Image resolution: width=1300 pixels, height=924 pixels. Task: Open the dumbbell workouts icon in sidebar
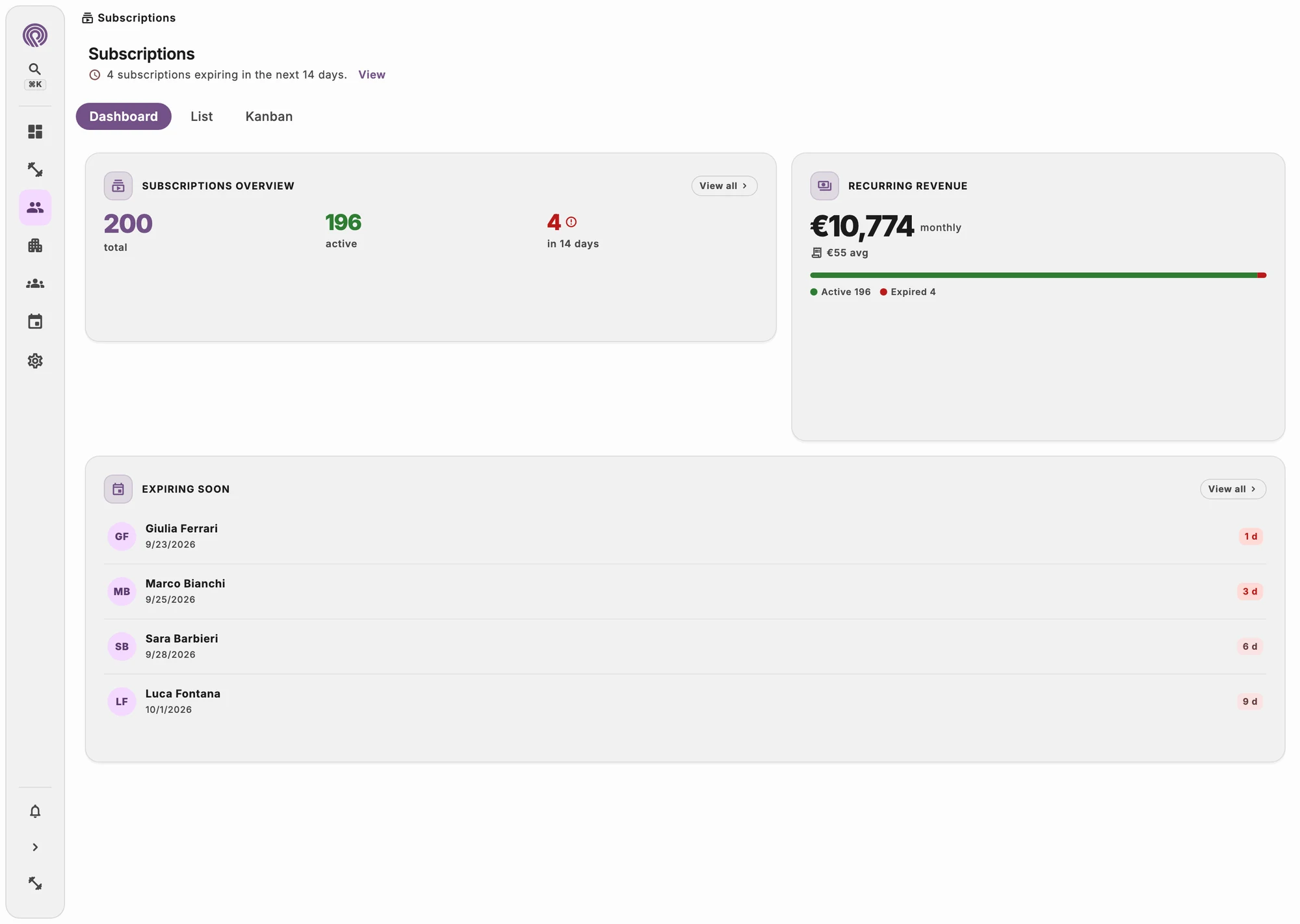click(35, 170)
